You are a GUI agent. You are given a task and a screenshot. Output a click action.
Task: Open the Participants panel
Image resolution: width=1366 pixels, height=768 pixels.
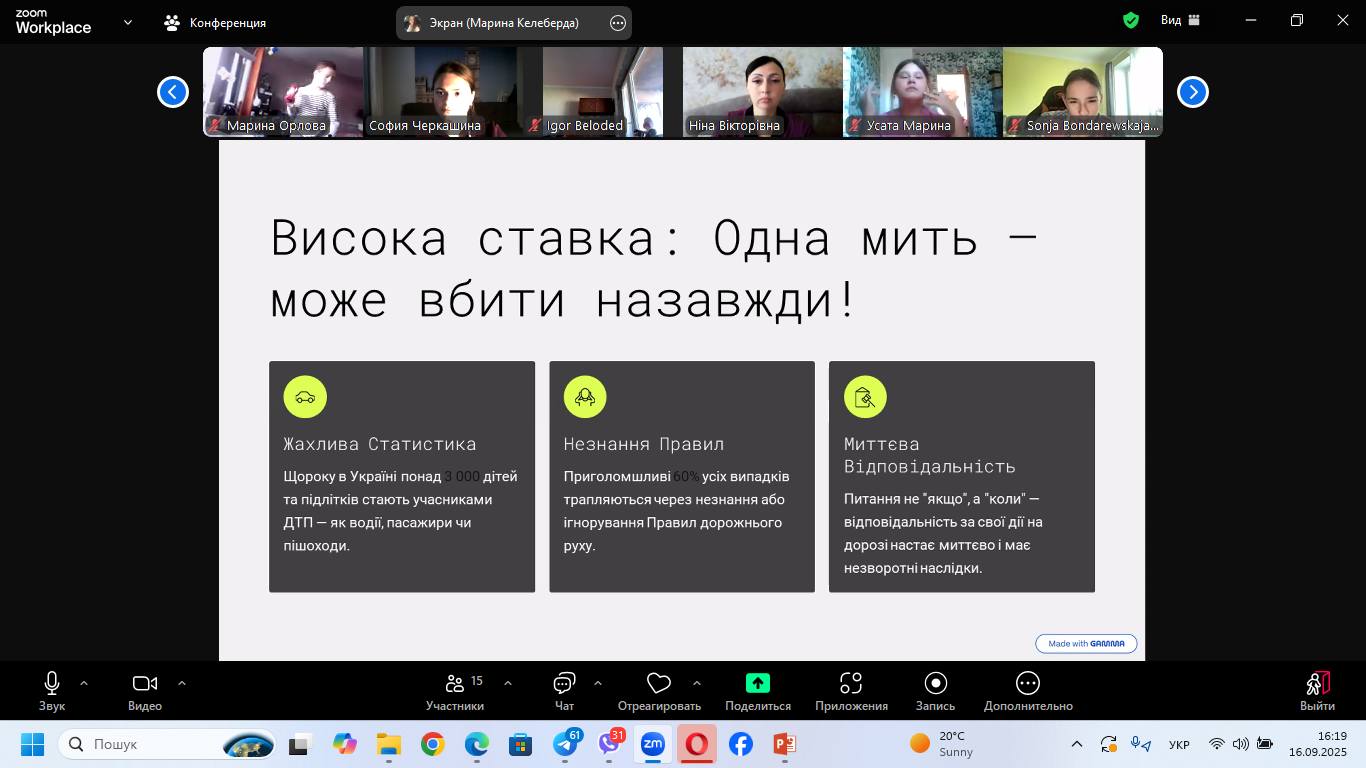[x=455, y=691]
